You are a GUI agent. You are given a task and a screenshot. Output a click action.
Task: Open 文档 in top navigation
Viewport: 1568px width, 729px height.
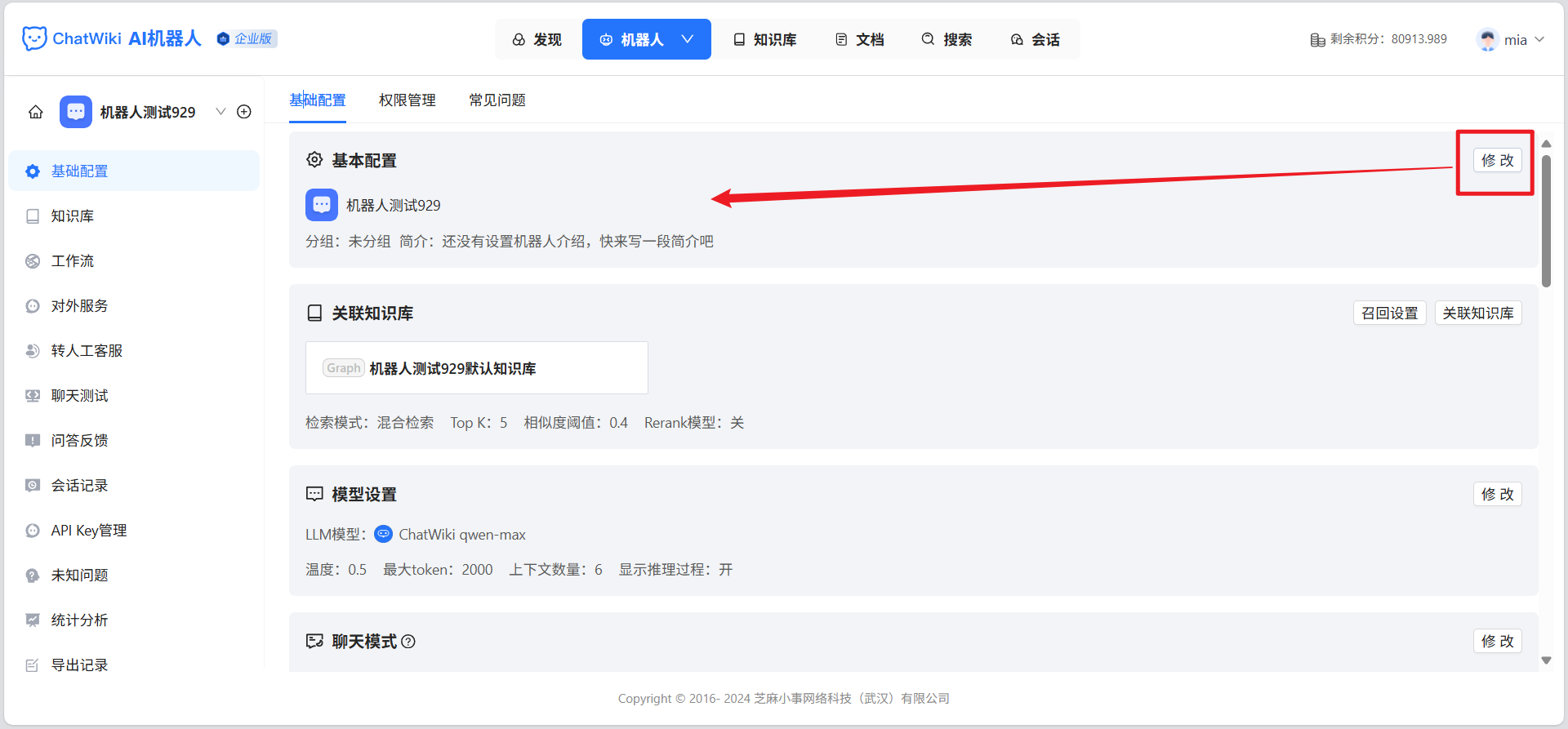tap(860, 39)
